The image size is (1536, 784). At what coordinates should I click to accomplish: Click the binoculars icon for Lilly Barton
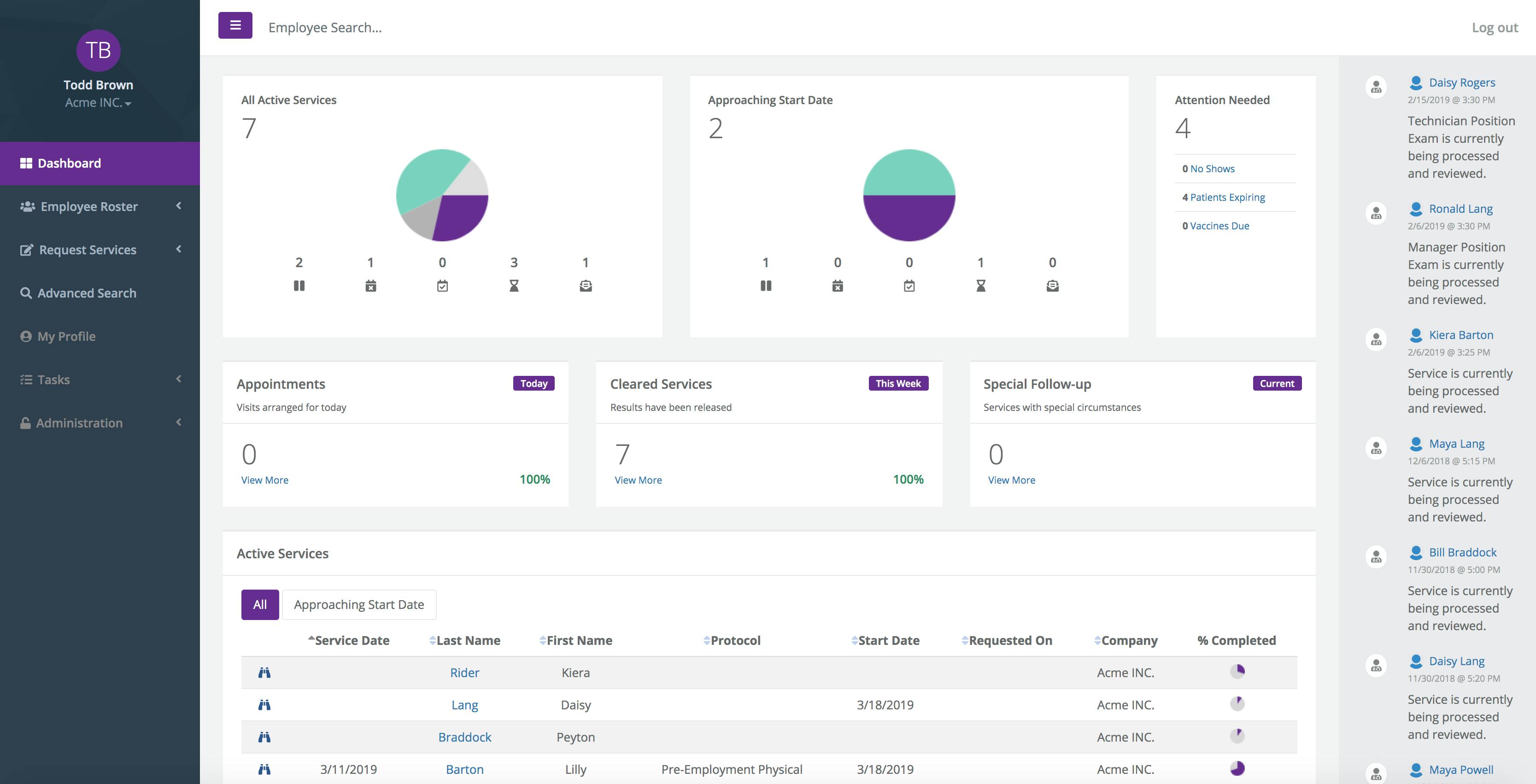(x=264, y=769)
